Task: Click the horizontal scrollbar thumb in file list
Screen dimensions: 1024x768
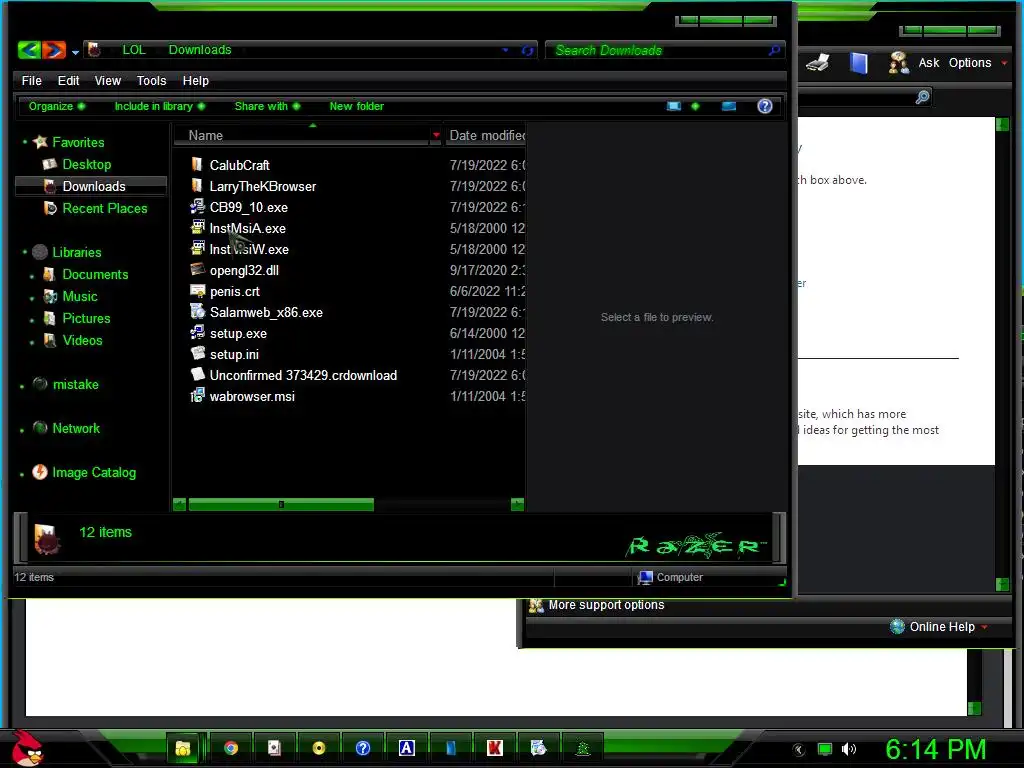Action: tap(281, 504)
